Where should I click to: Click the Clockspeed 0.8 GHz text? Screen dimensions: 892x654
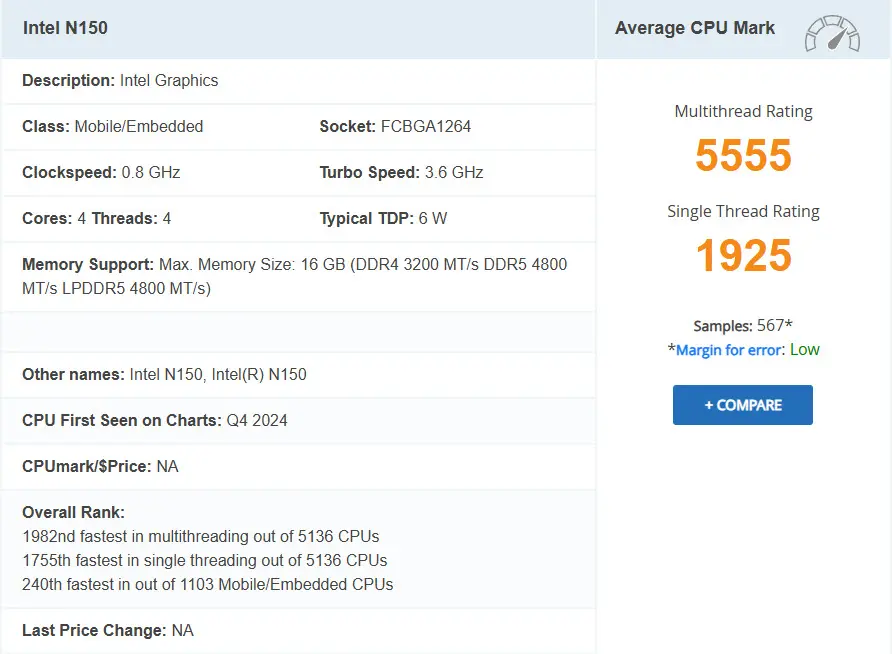pos(101,173)
